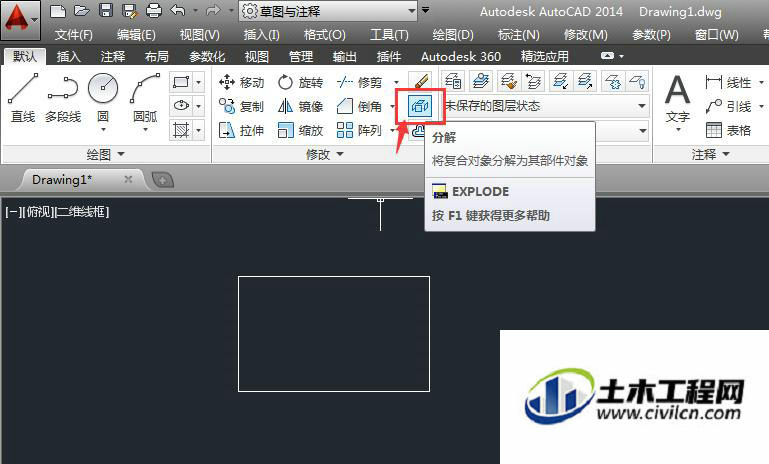Viewport: 769px width, 464px height.
Task: Activate the Stretch (拉伸) tool
Action: click(x=241, y=130)
